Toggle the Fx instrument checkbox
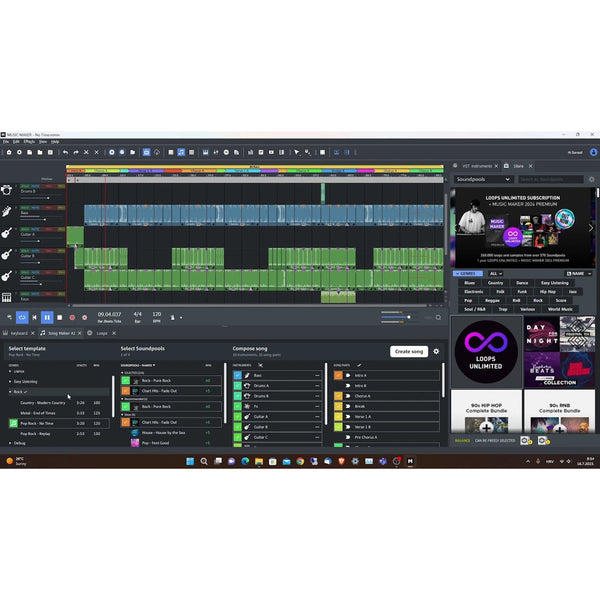Viewport: 600px width, 600px height. 238,406
